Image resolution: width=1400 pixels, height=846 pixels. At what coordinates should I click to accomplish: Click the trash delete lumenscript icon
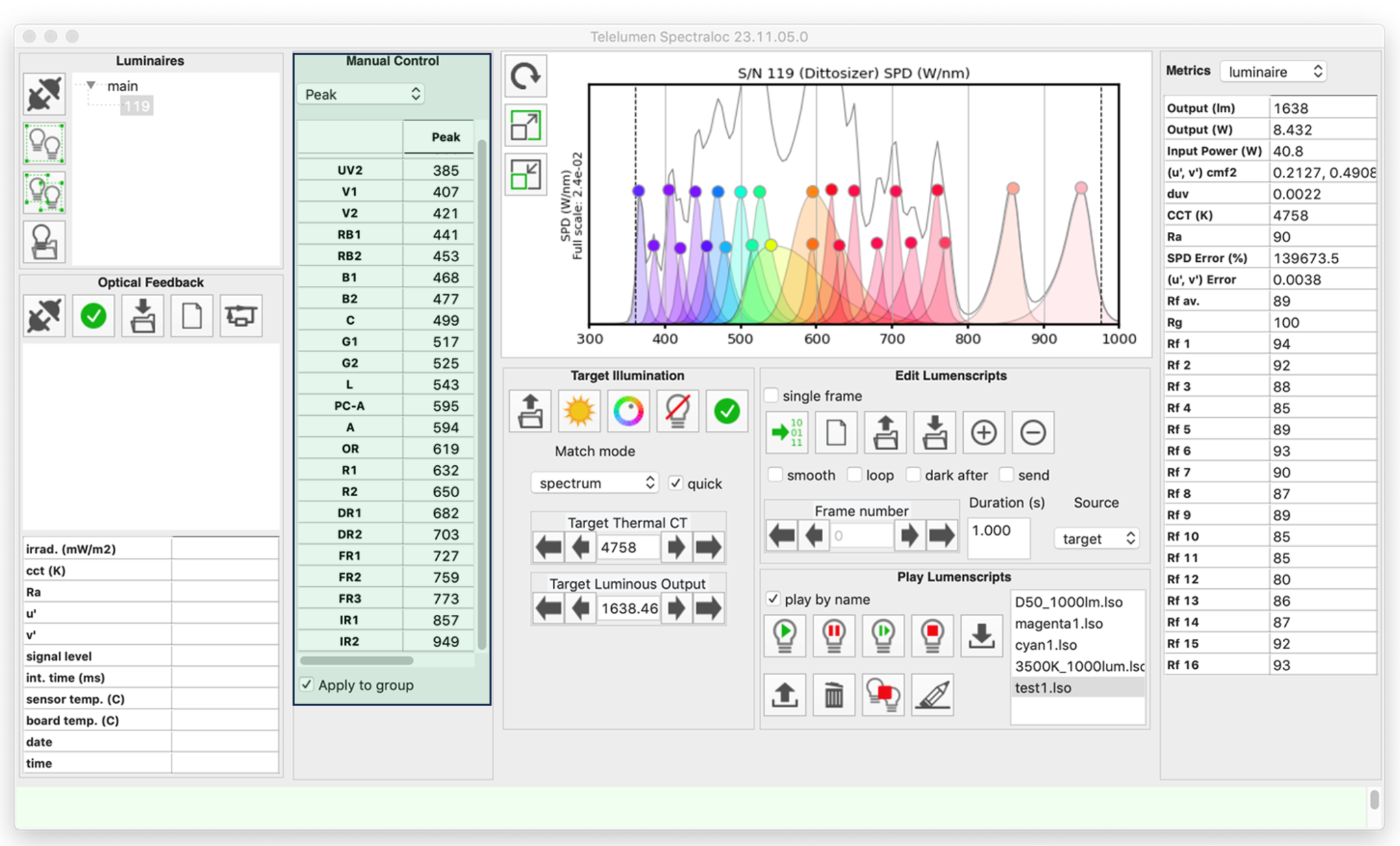[x=834, y=695]
